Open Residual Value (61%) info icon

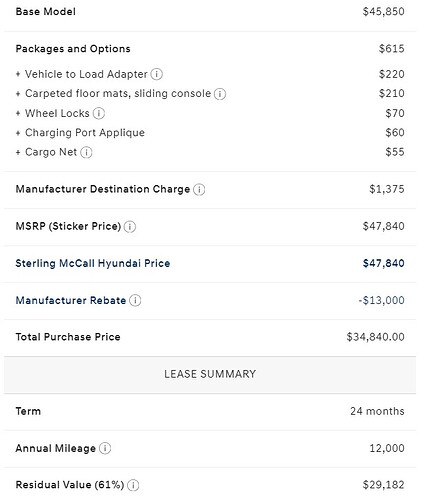pyautogui.click(x=133, y=485)
